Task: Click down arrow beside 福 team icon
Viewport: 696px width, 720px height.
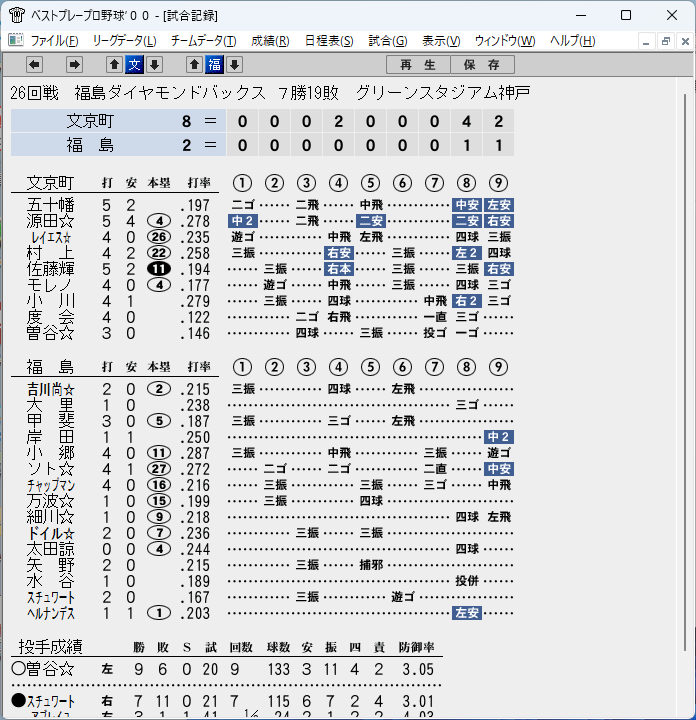Action: click(x=235, y=65)
